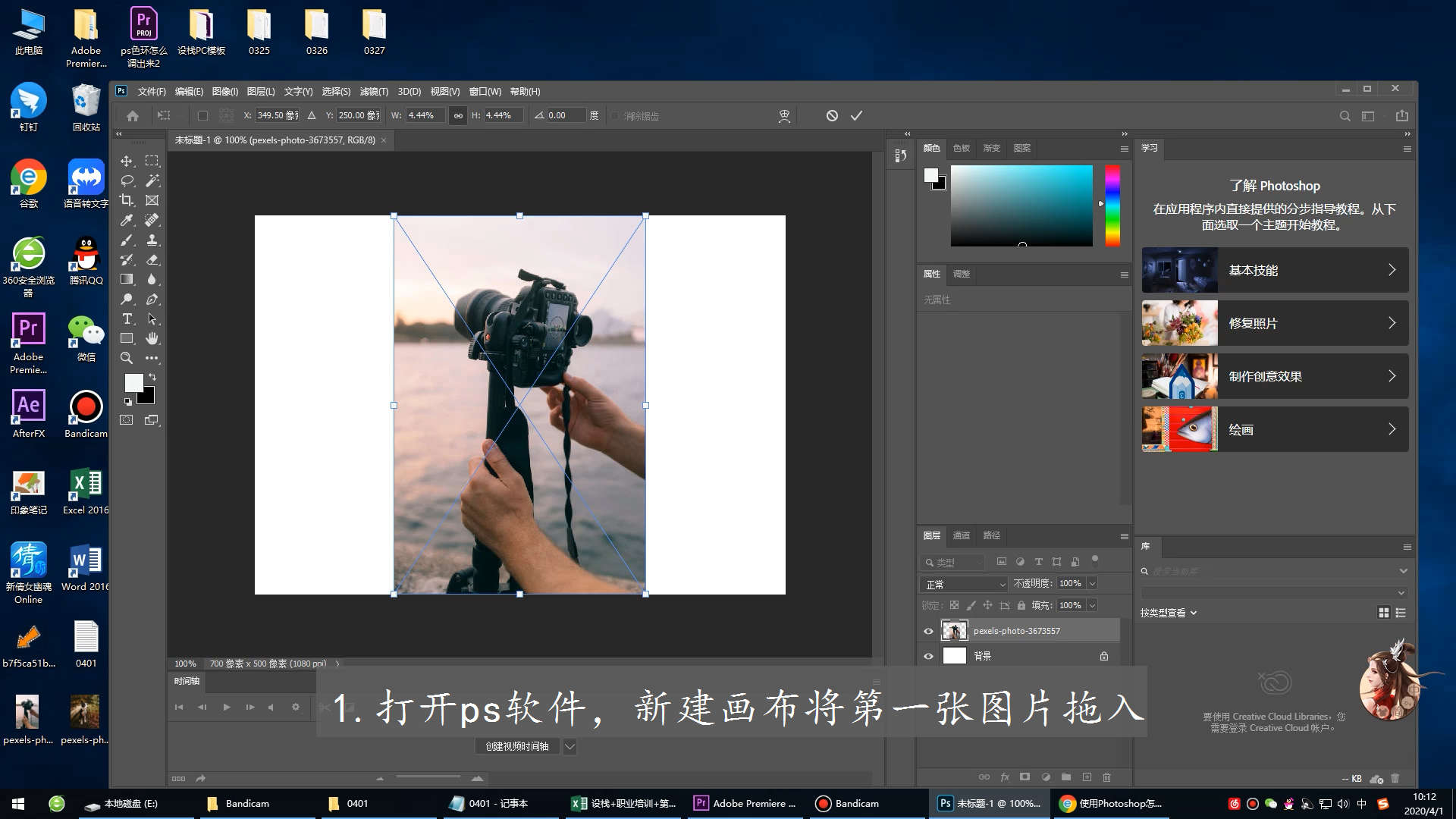Cancel transform with the circle-slash icon
The width and height of the screenshot is (1456, 819).
click(832, 115)
